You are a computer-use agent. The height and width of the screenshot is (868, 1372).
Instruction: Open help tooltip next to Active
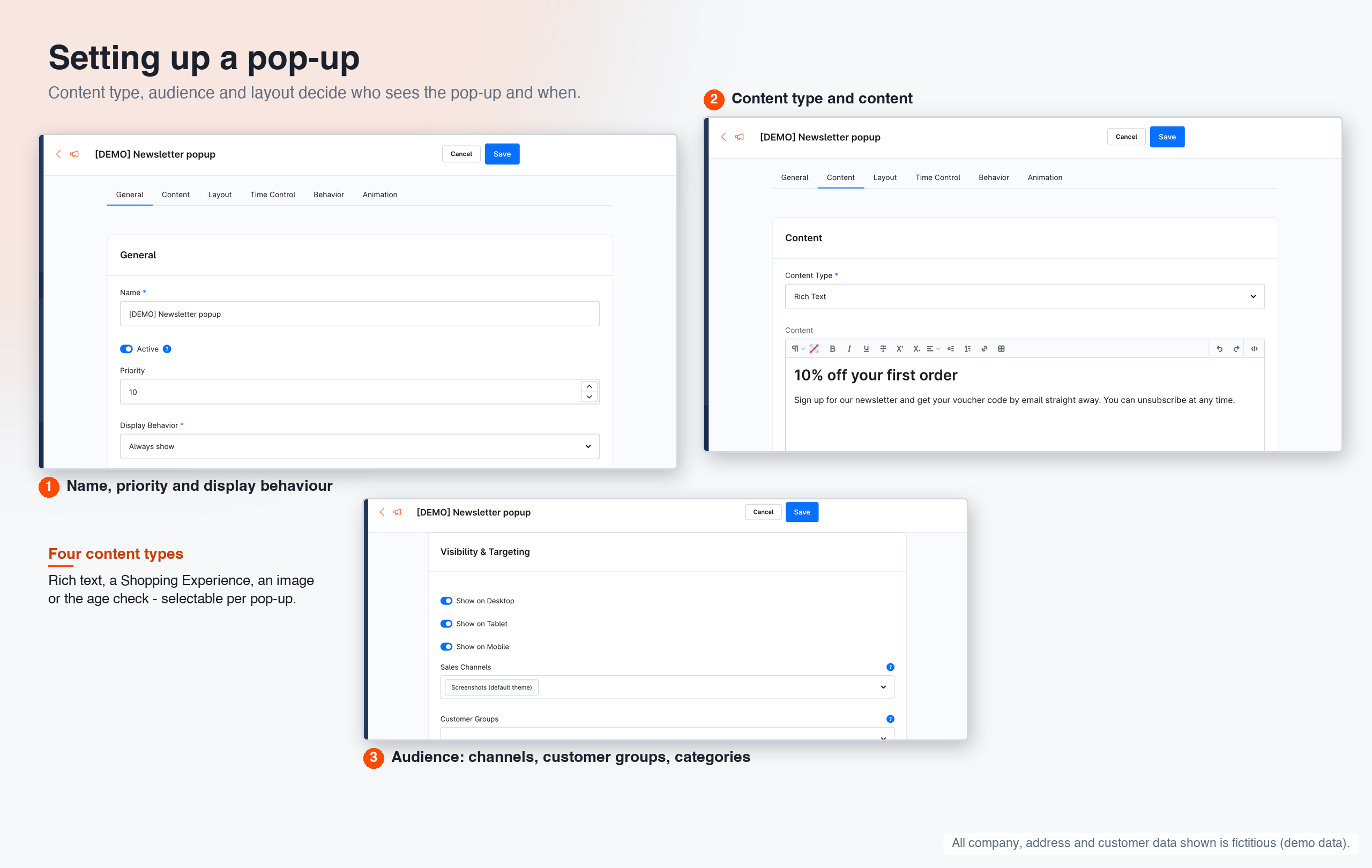[167, 349]
